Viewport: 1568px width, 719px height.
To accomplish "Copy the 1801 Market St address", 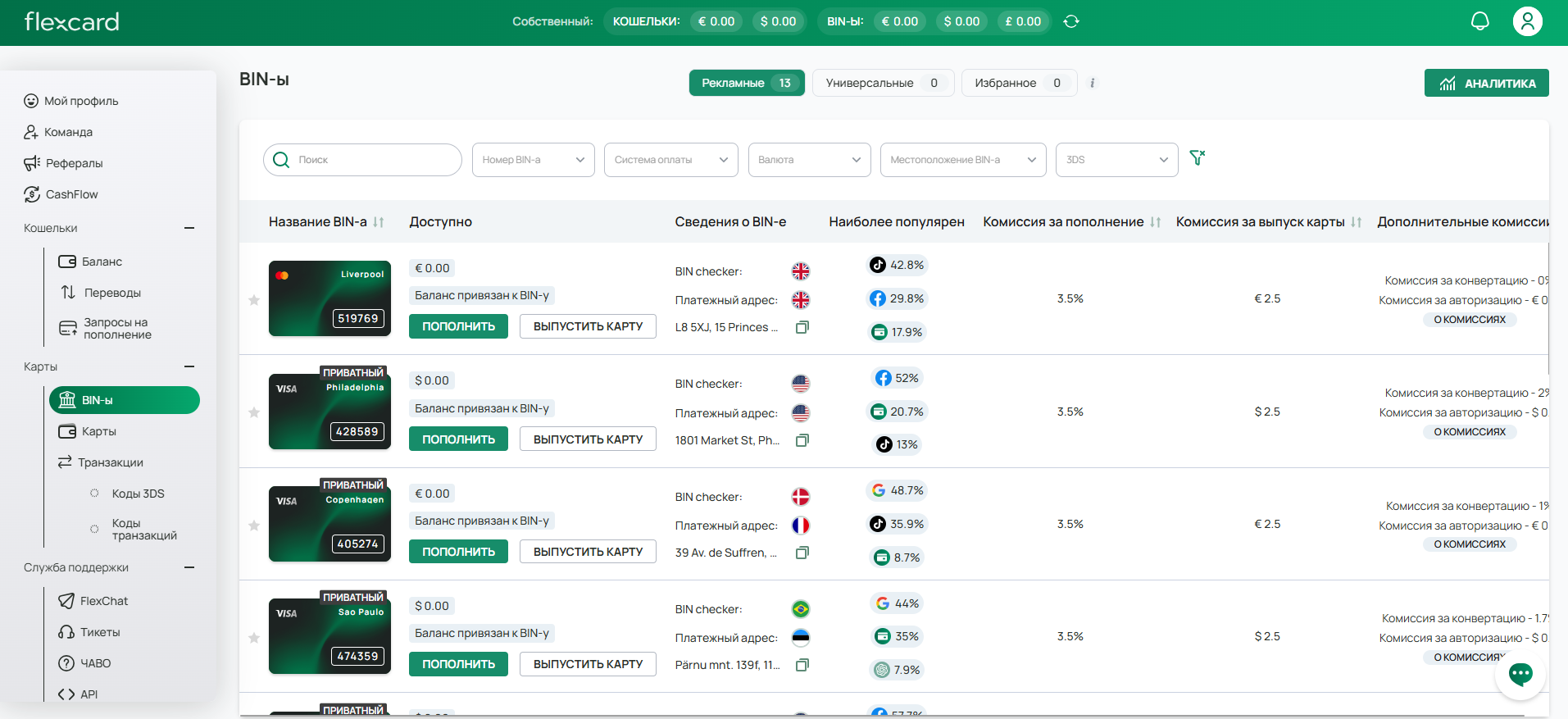I will click(x=802, y=440).
